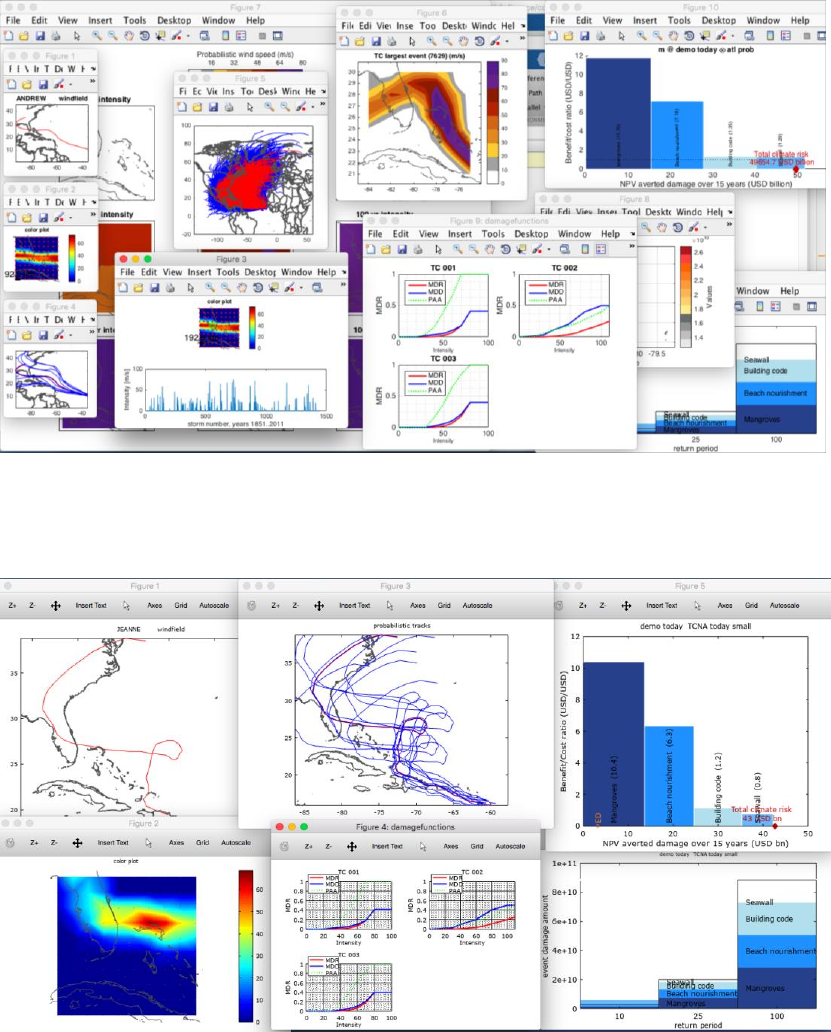Click pan cross-arrows icon in Octave Figure 3

pos(319,606)
